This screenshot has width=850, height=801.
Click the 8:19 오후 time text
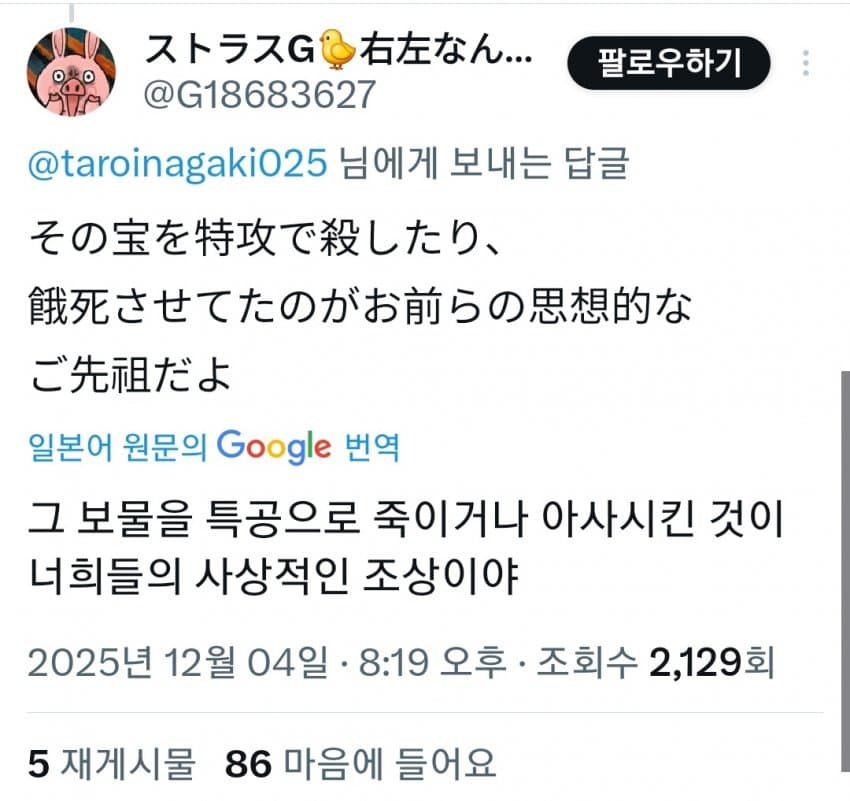coord(432,662)
